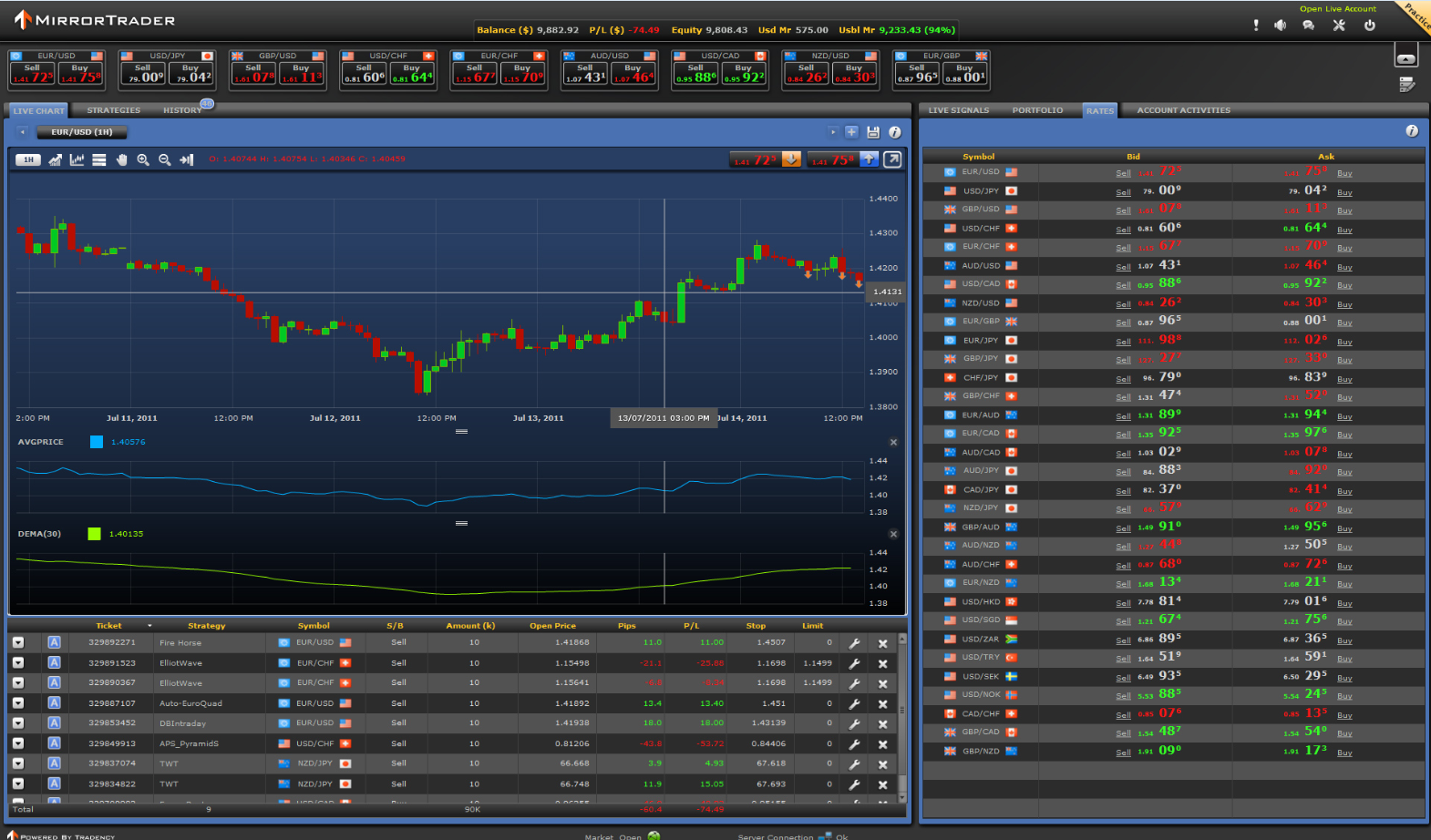Screen dimensions: 1431x840
Task: Edit Fire Horse position with wrench
Action: click(855, 643)
